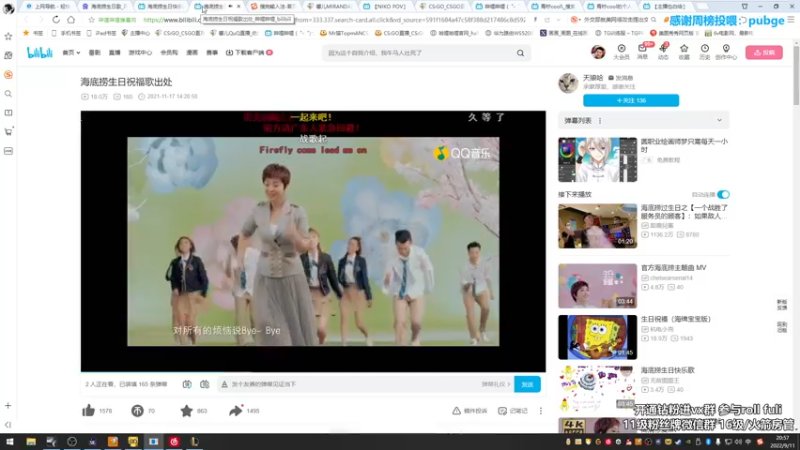Follow uploader with +关注 button
Viewport: 800px width, 450px height.
(631, 101)
